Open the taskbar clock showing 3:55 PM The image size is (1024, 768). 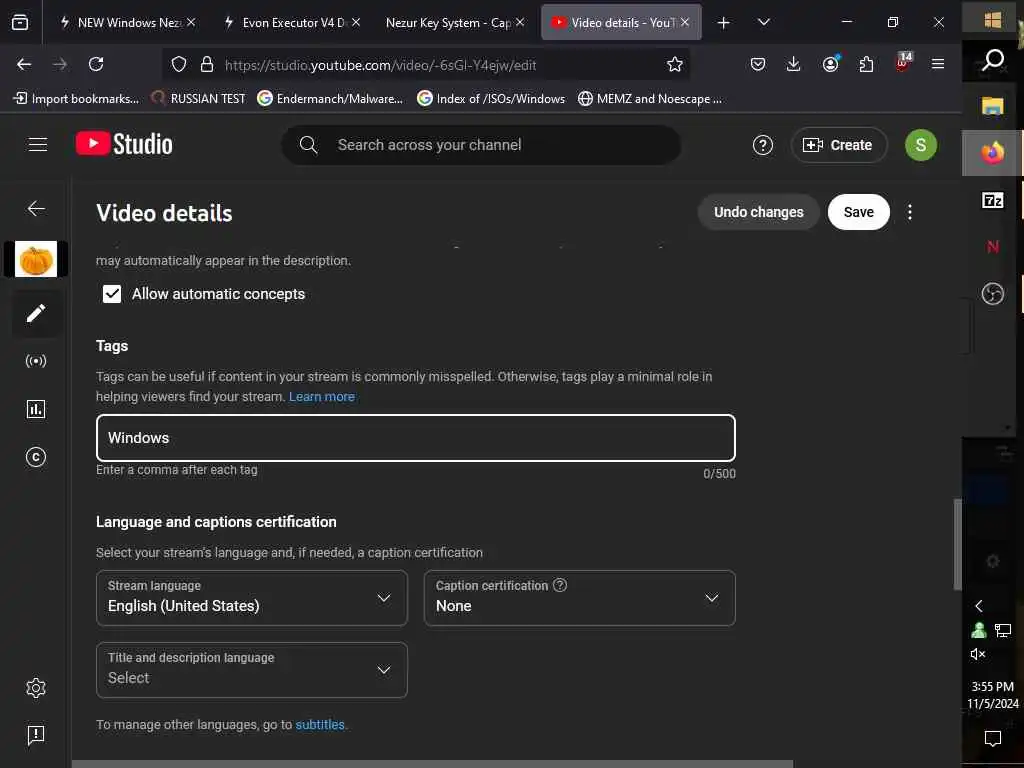click(x=993, y=695)
